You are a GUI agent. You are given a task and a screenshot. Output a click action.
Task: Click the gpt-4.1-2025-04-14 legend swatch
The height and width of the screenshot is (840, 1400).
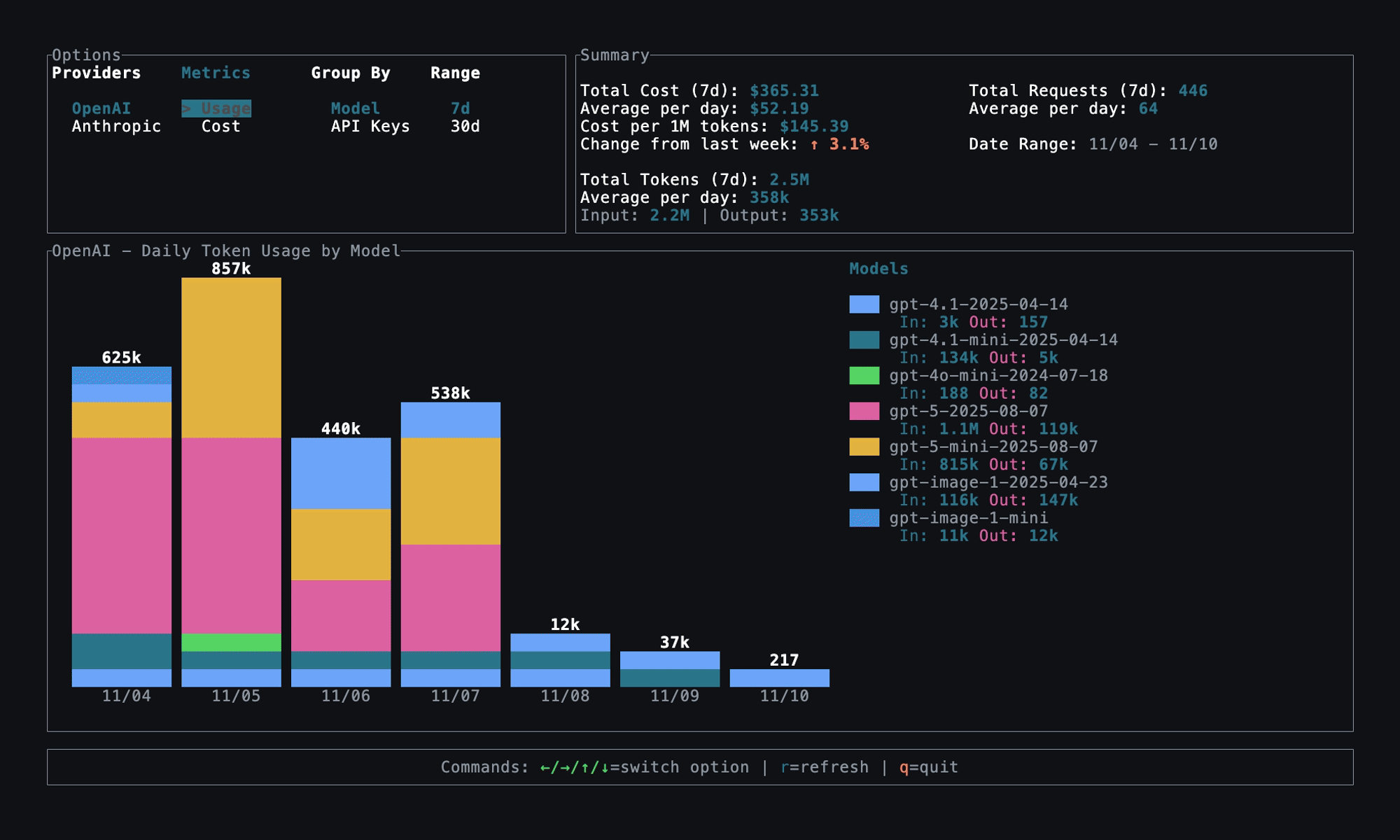[x=864, y=304]
